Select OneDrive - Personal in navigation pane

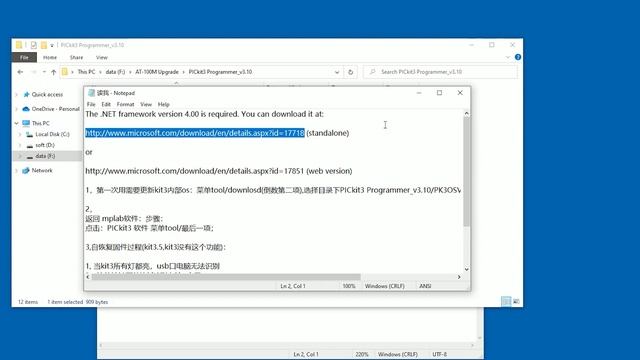(x=56, y=109)
